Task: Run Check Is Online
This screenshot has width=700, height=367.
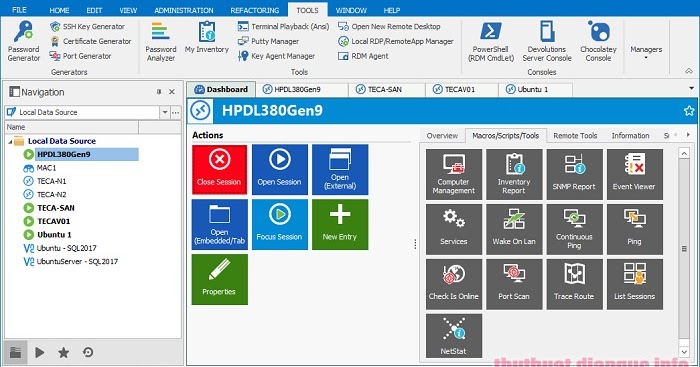Action: coord(454,284)
